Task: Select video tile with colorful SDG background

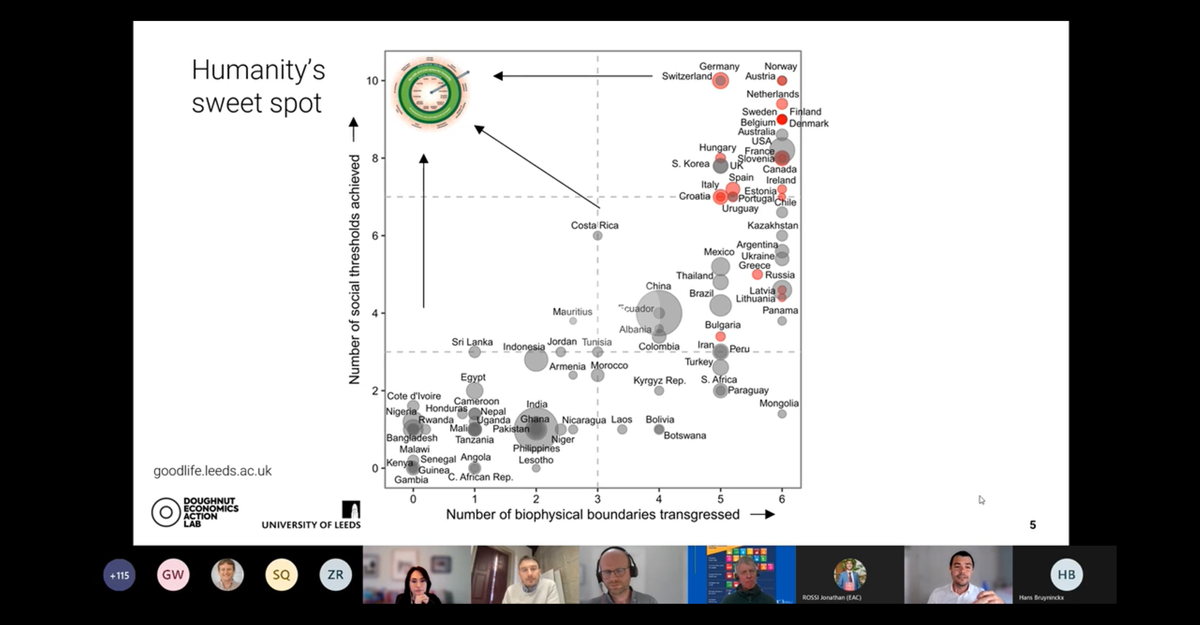Action: pyautogui.click(x=741, y=575)
